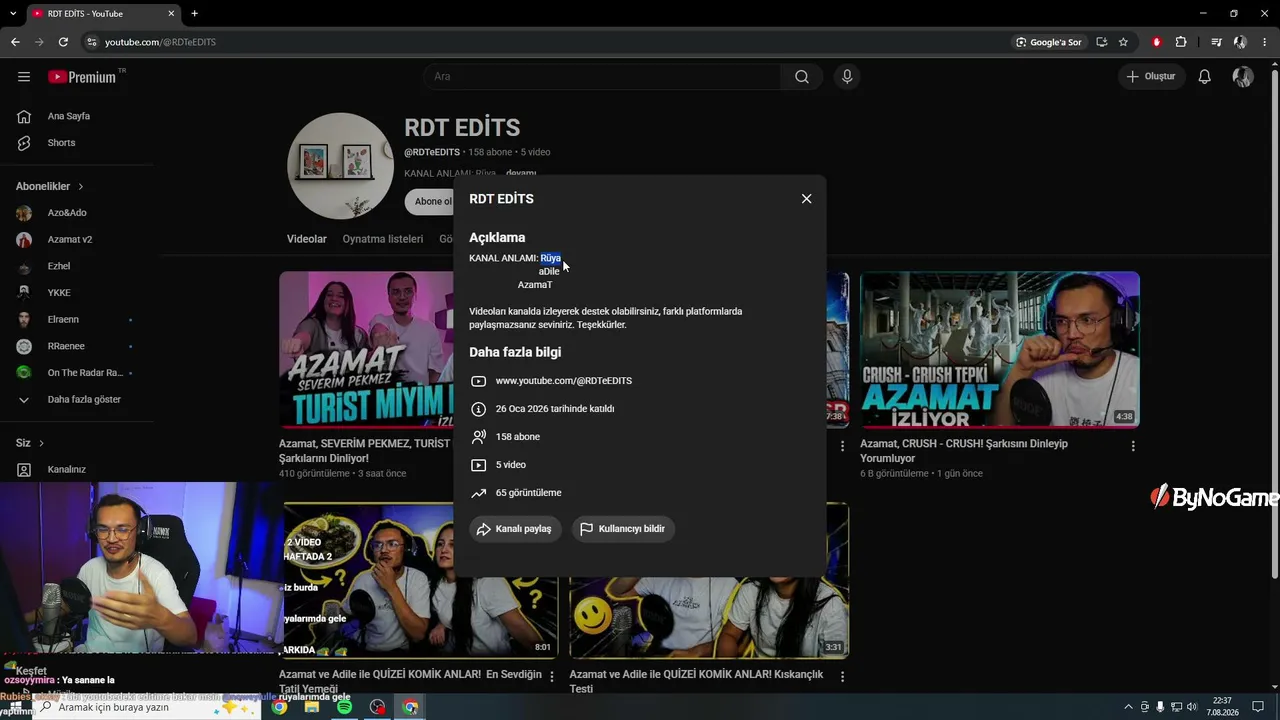Image resolution: width=1280 pixels, height=720 pixels.
Task: Go back with the browser back arrow
Action: point(15,42)
